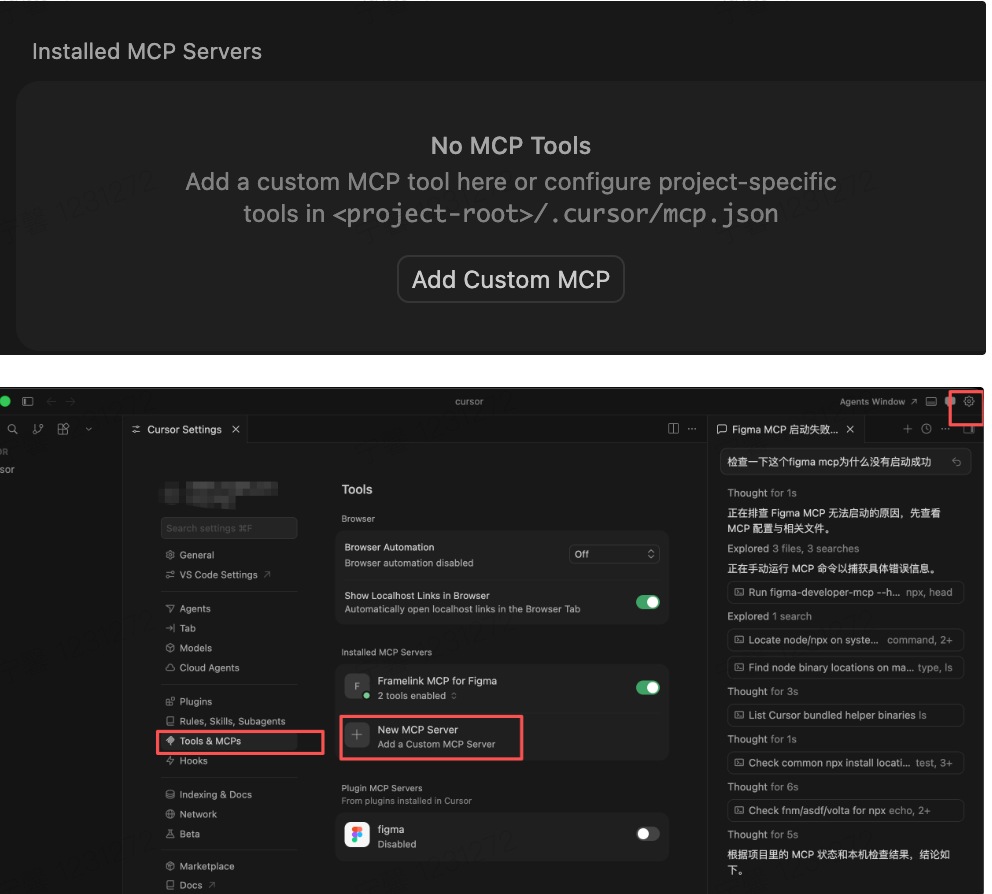Open the Run figma-developer-mcp command block
Screen dimensions: 992x894
pyautogui.click(x=845, y=592)
